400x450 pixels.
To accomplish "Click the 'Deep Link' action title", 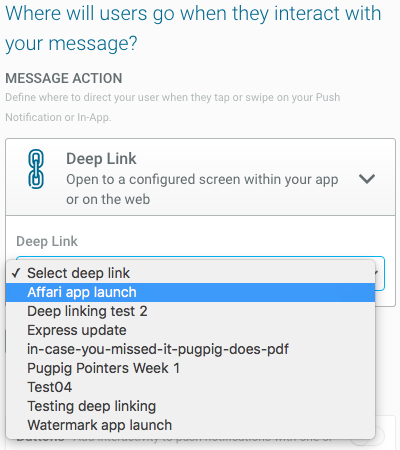I will coord(101,159).
